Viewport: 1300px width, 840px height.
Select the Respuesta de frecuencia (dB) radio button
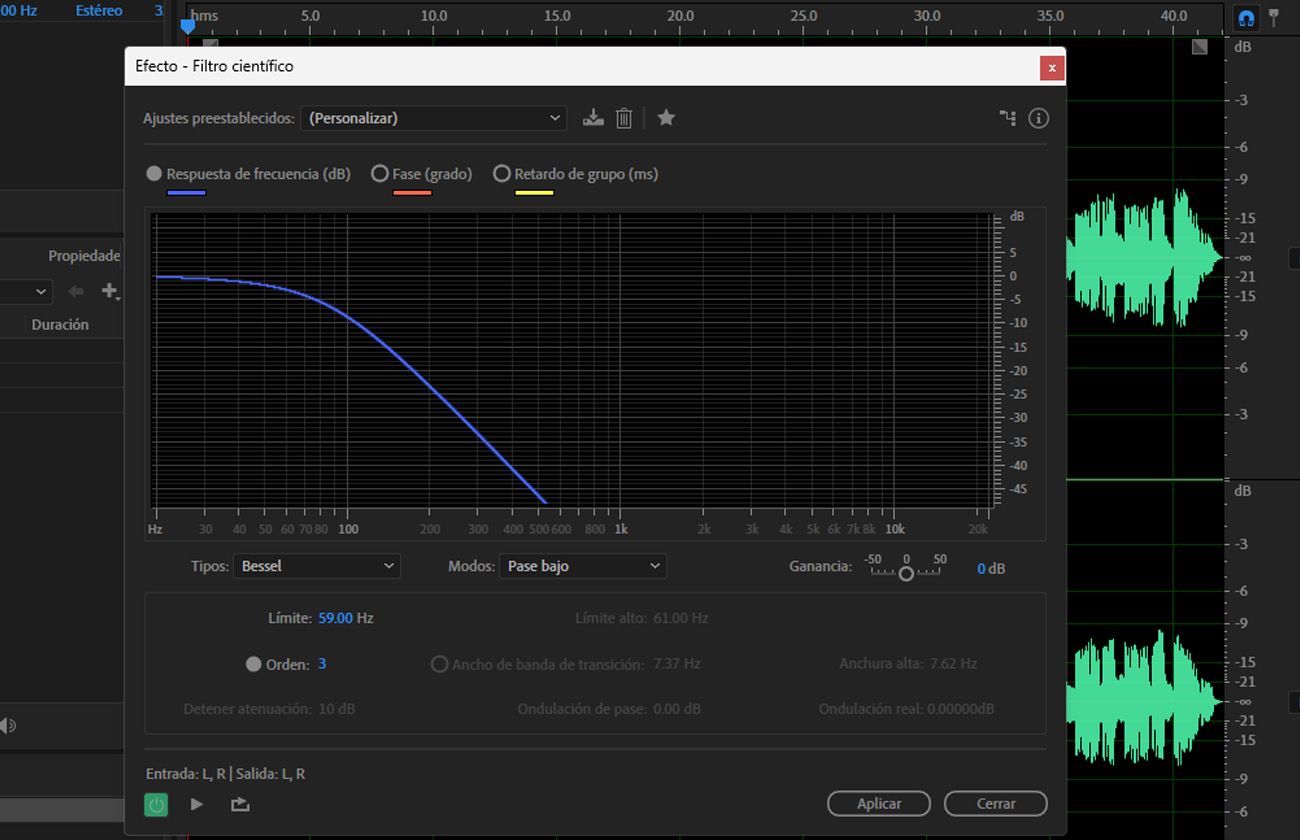(x=154, y=173)
